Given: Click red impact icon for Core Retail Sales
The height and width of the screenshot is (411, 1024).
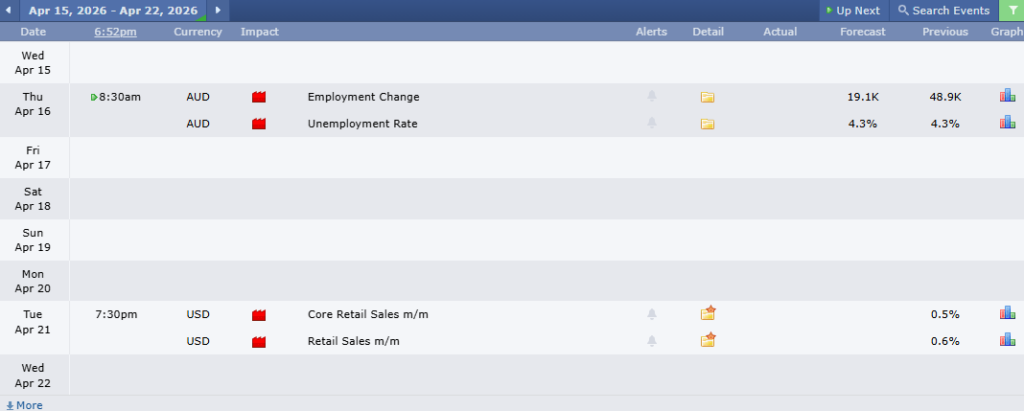Looking at the screenshot, I should (x=259, y=315).
